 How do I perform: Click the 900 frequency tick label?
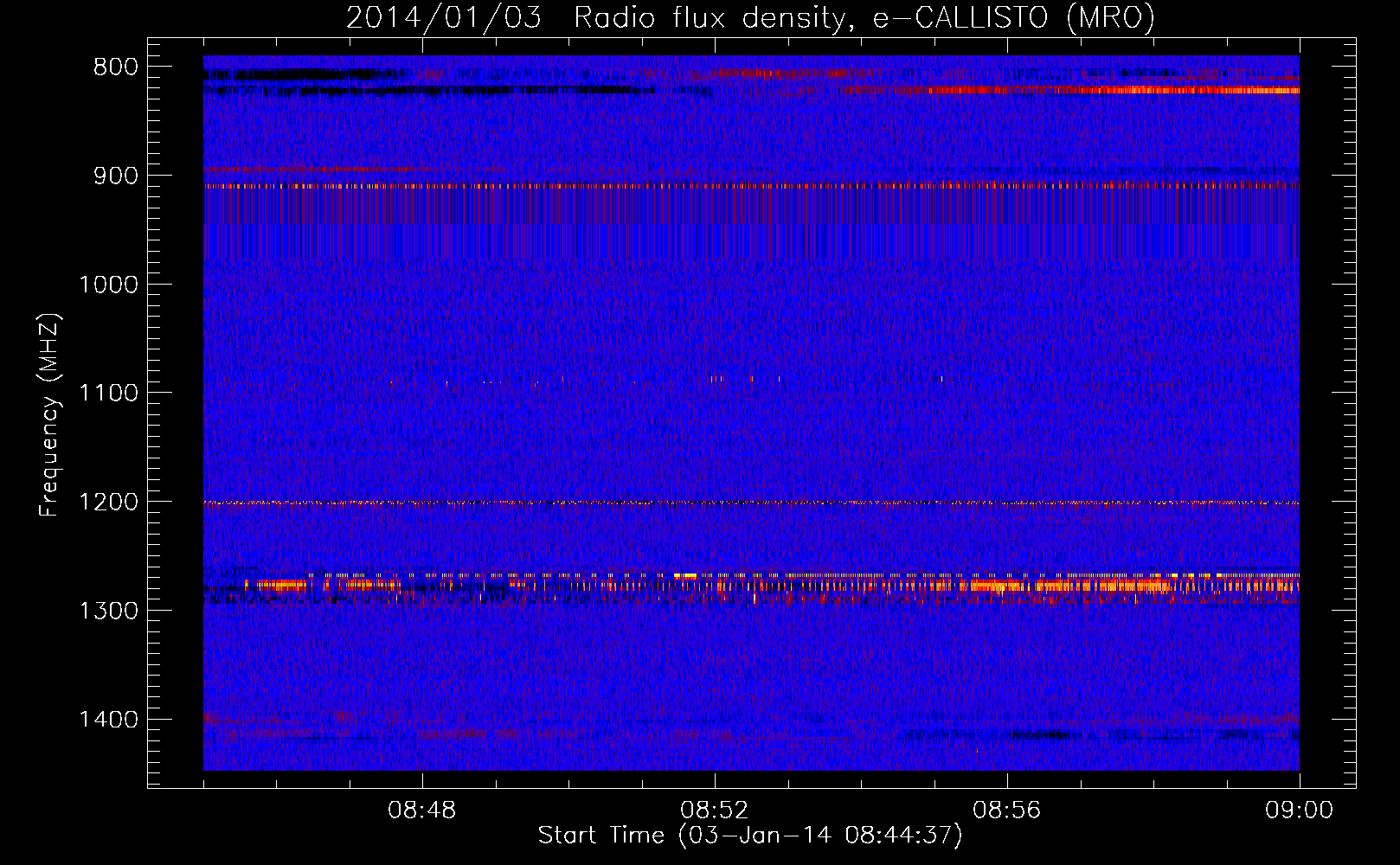pos(115,176)
